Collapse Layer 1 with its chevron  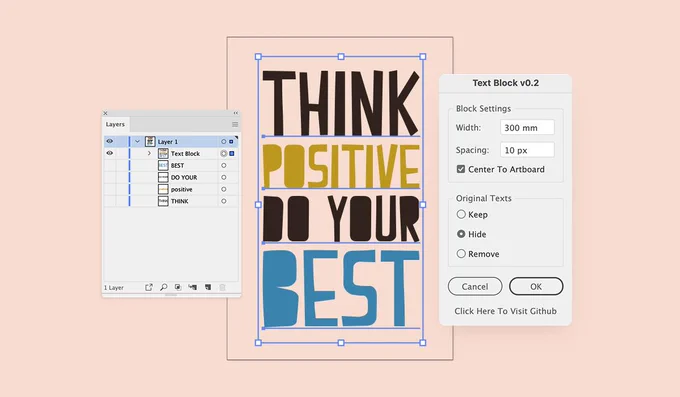pyautogui.click(x=137, y=141)
